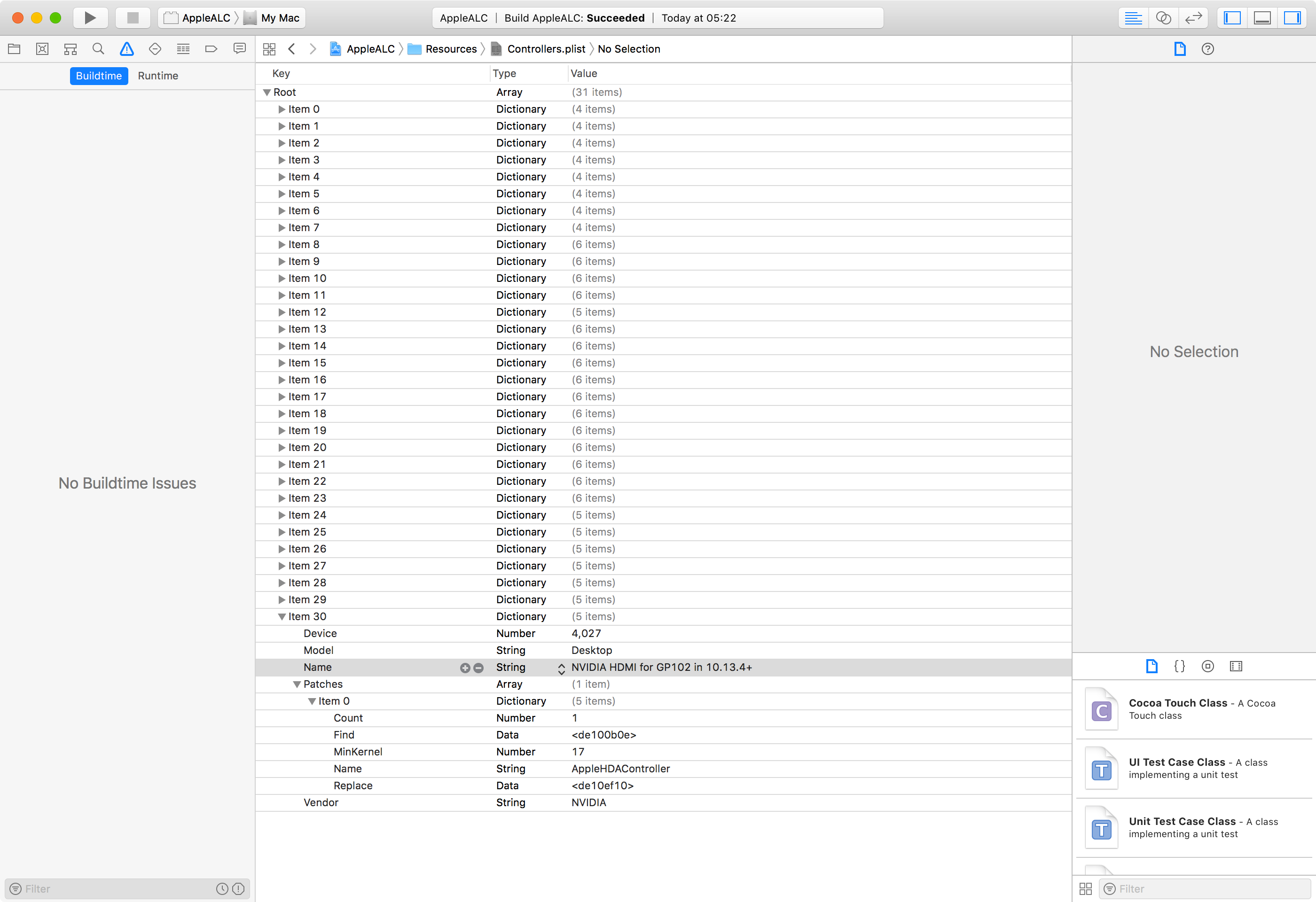Go forward in editor history
This screenshot has height=902, width=1316.
[x=313, y=49]
